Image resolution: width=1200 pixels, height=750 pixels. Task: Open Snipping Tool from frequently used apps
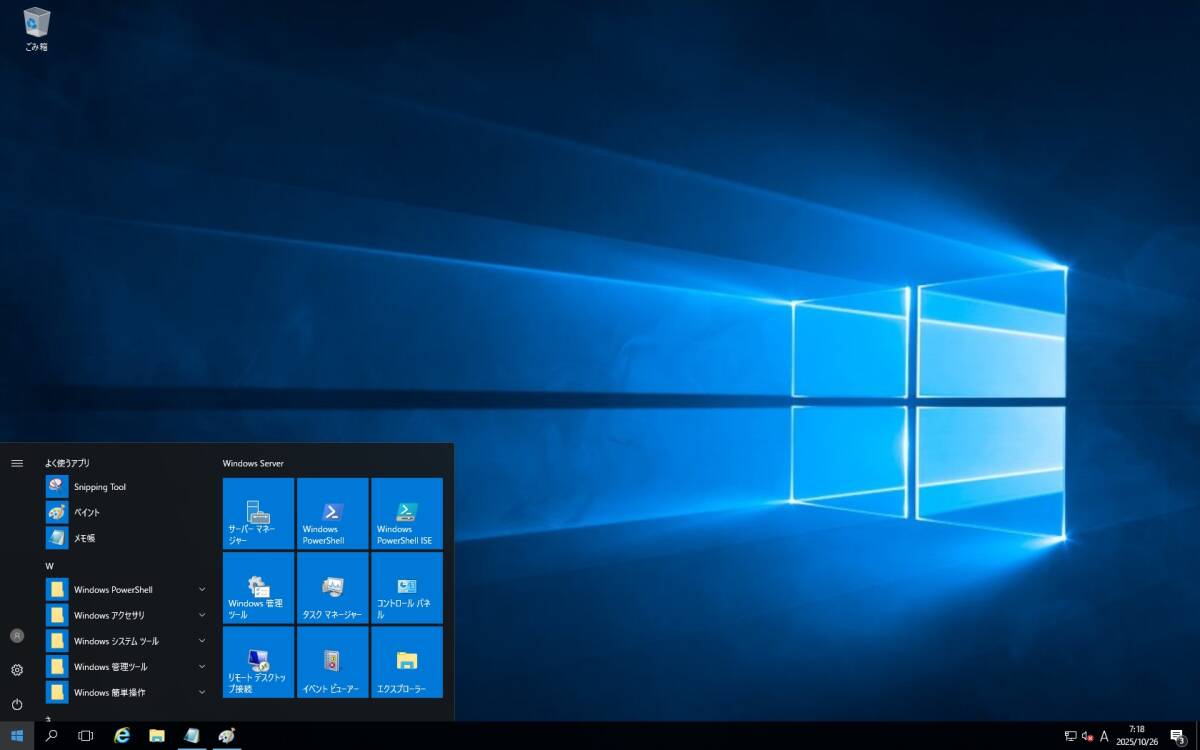(x=127, y=487)
